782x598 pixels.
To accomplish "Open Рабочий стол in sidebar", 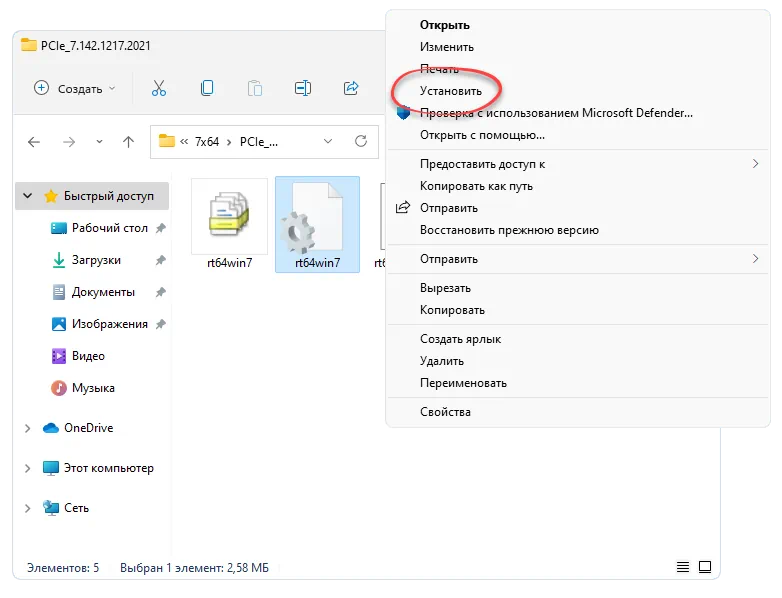I will point(110,228).
